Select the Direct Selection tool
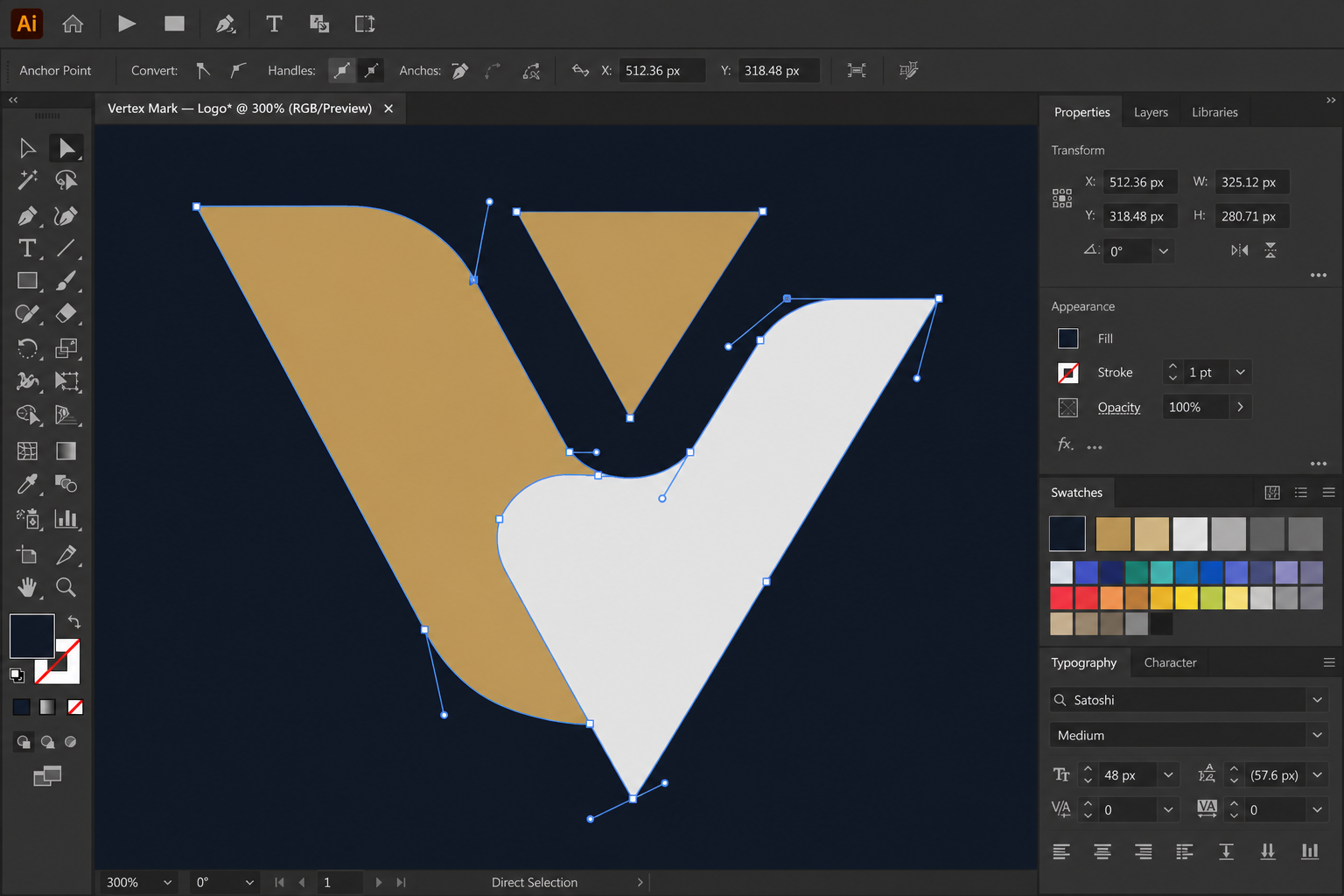The image size is (1344, 896). [66, 148]
